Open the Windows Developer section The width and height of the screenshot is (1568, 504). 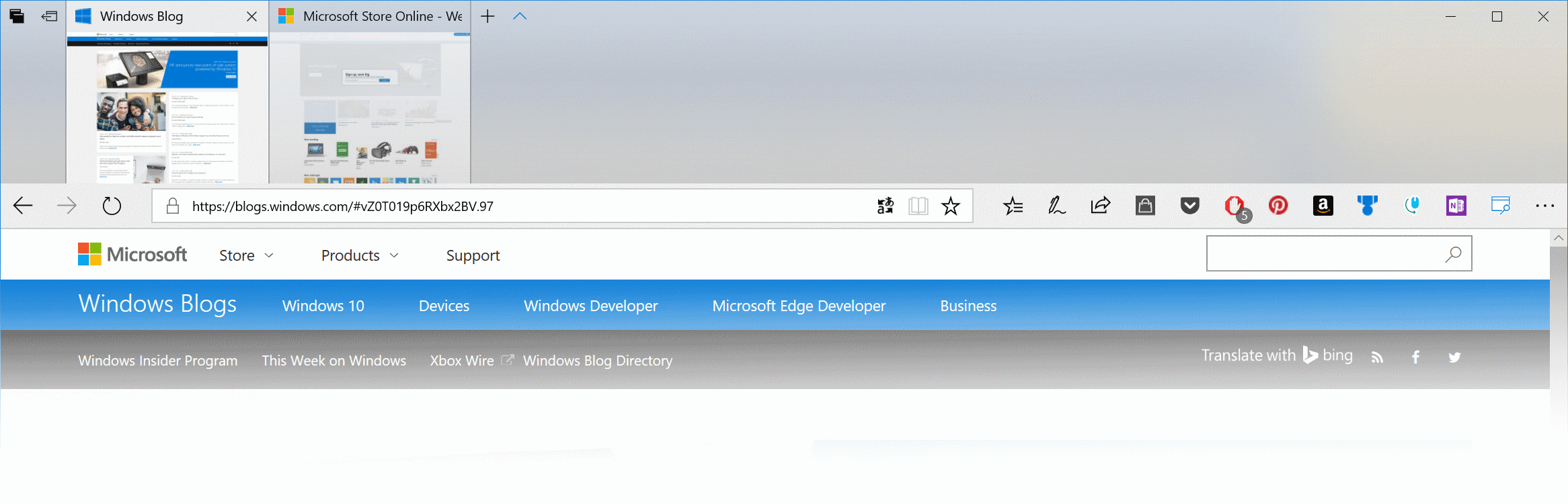(591, 306)
